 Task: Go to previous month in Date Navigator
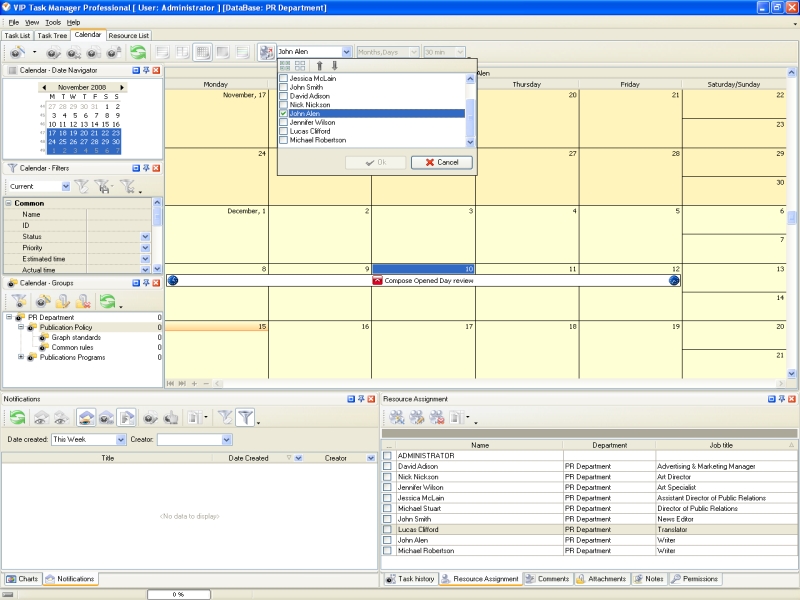click(44, 87)
